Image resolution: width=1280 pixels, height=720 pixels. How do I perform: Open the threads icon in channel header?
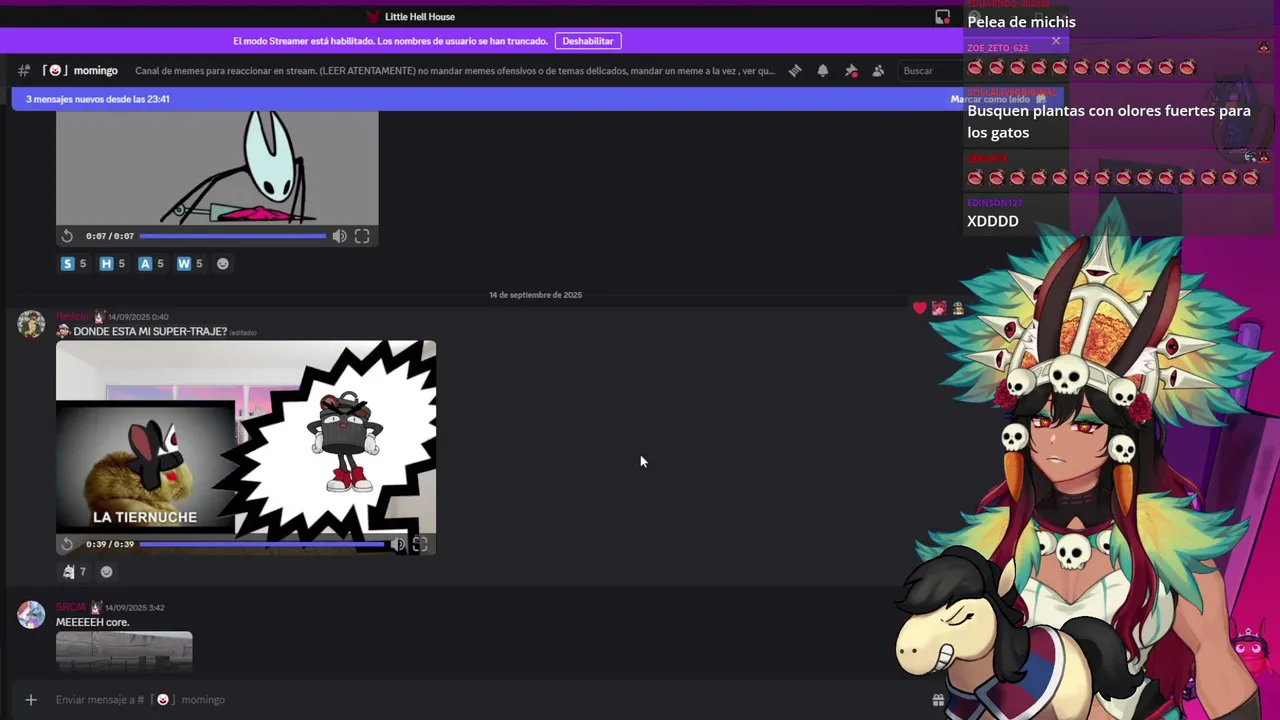tap(795, 71)
